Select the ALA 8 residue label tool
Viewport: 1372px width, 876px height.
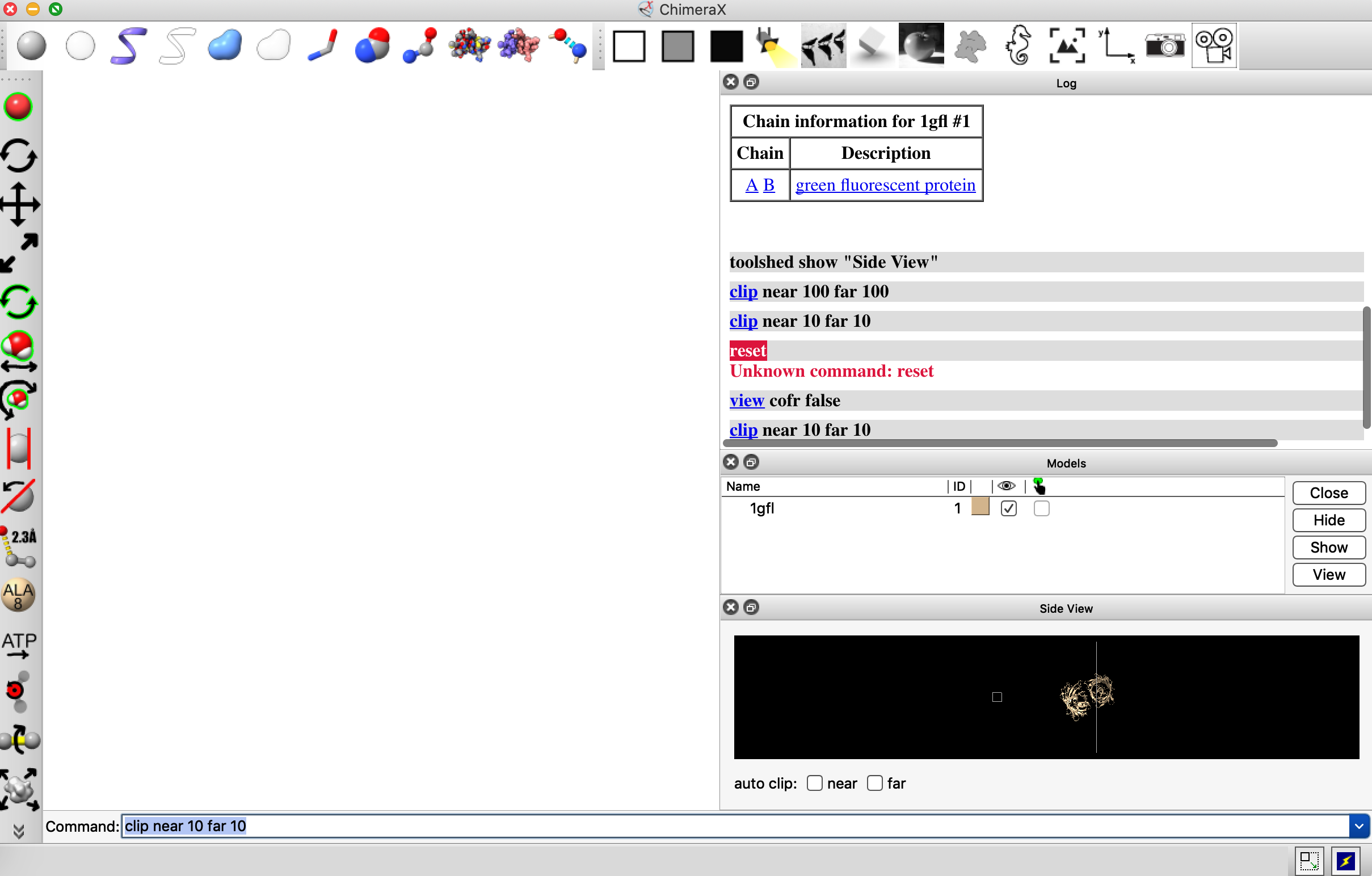19,595
